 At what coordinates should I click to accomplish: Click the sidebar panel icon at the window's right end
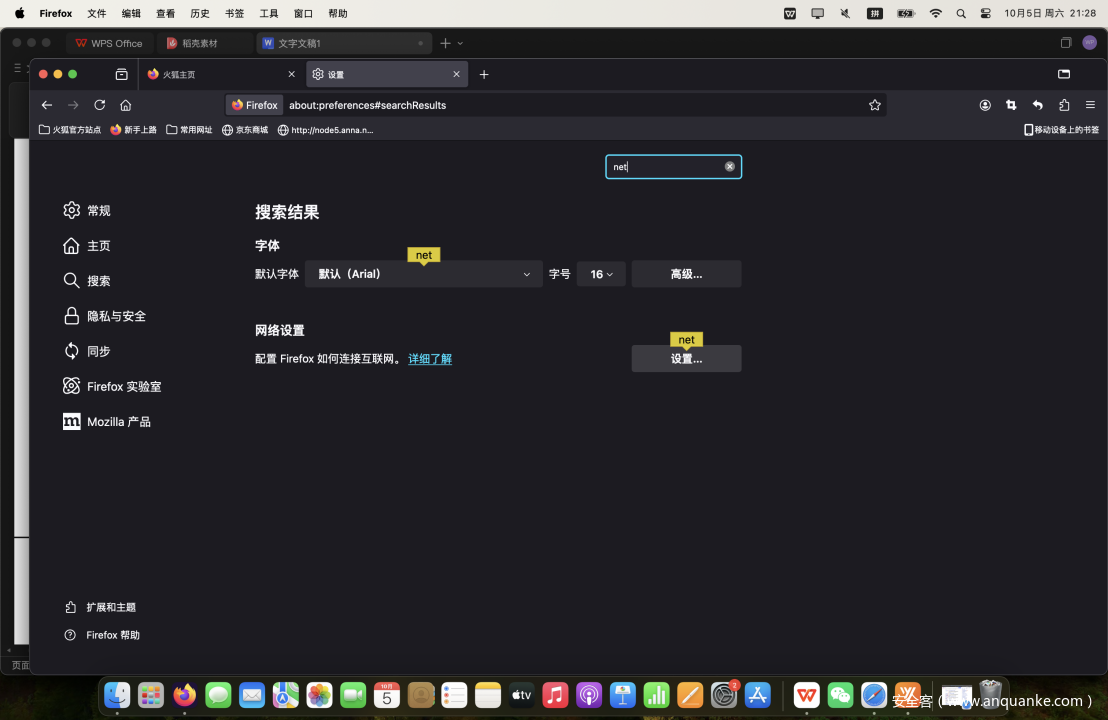click(1063, 74)
